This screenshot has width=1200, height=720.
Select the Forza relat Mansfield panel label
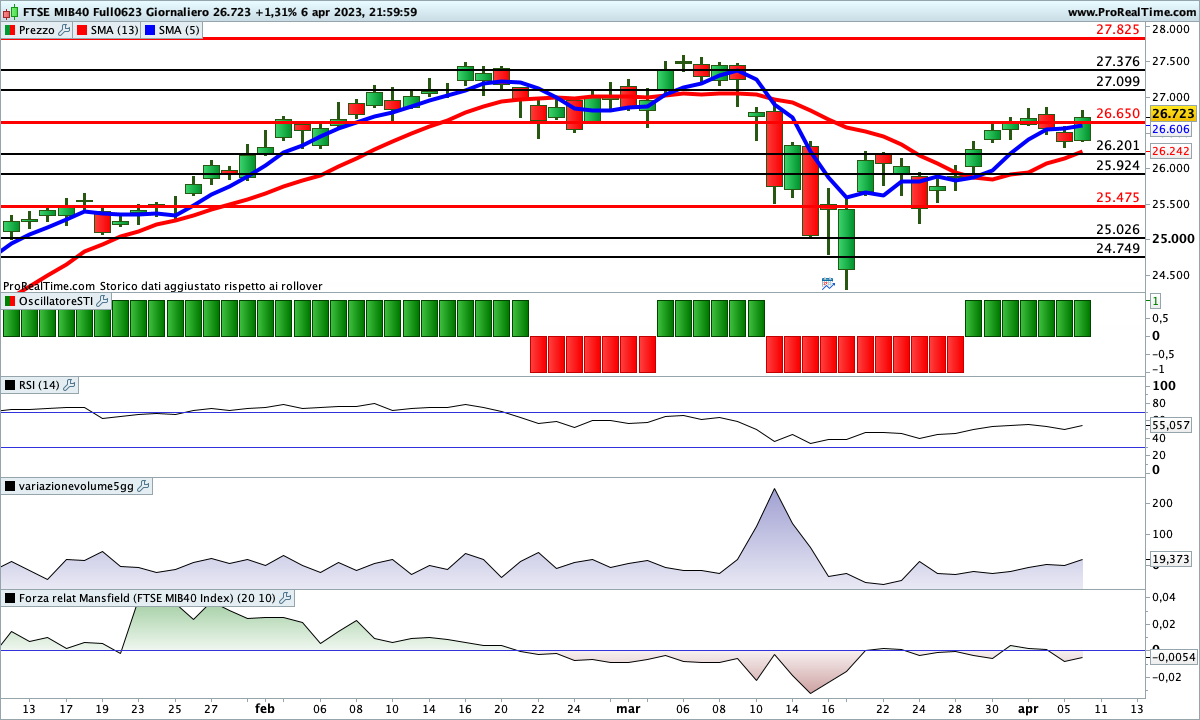tap(147, 598)
